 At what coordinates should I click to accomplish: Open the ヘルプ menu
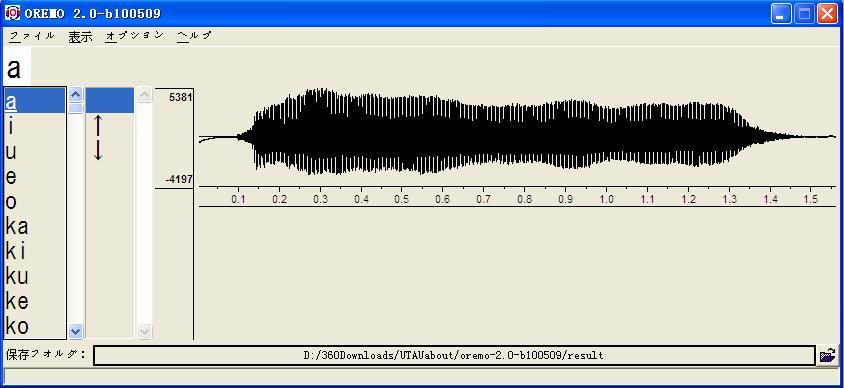(x=194, y=36)
